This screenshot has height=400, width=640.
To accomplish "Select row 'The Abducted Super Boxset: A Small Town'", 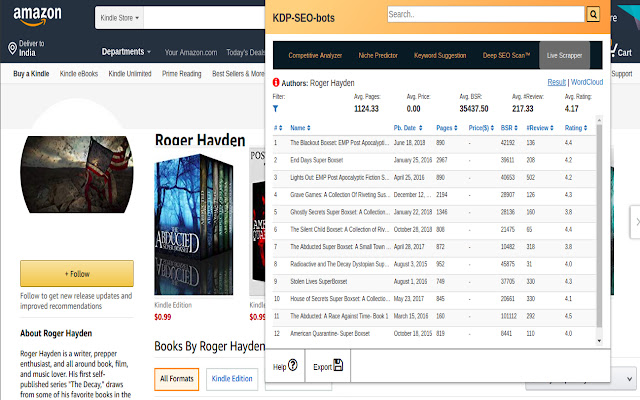I will coord(434,247).
